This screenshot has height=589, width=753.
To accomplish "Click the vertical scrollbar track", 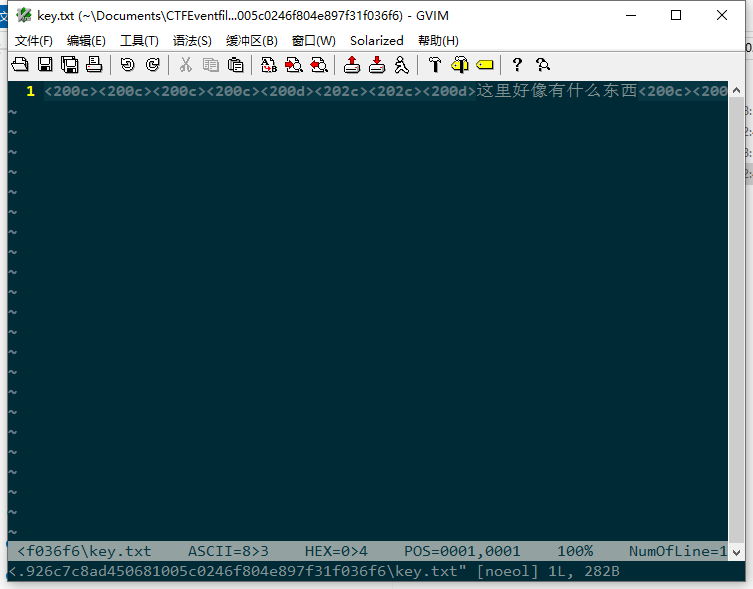I will point(736,321).
